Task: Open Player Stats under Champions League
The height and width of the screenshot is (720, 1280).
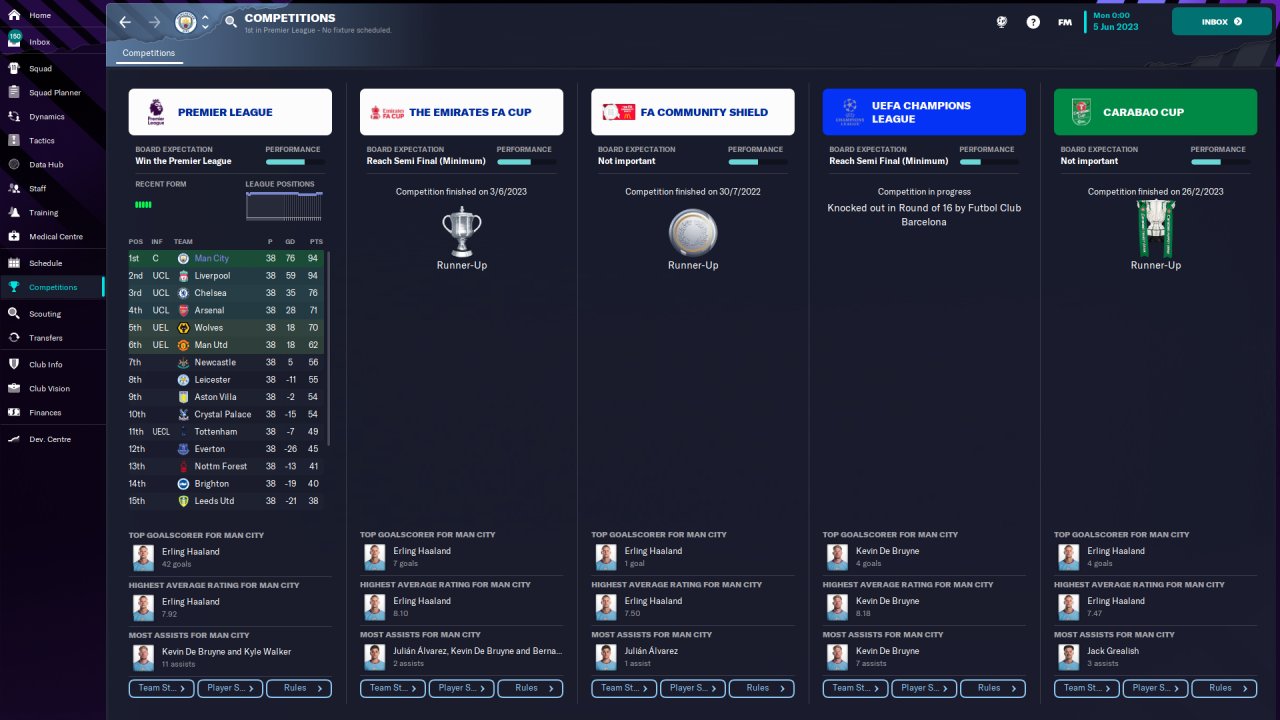Action: (925, 688)
